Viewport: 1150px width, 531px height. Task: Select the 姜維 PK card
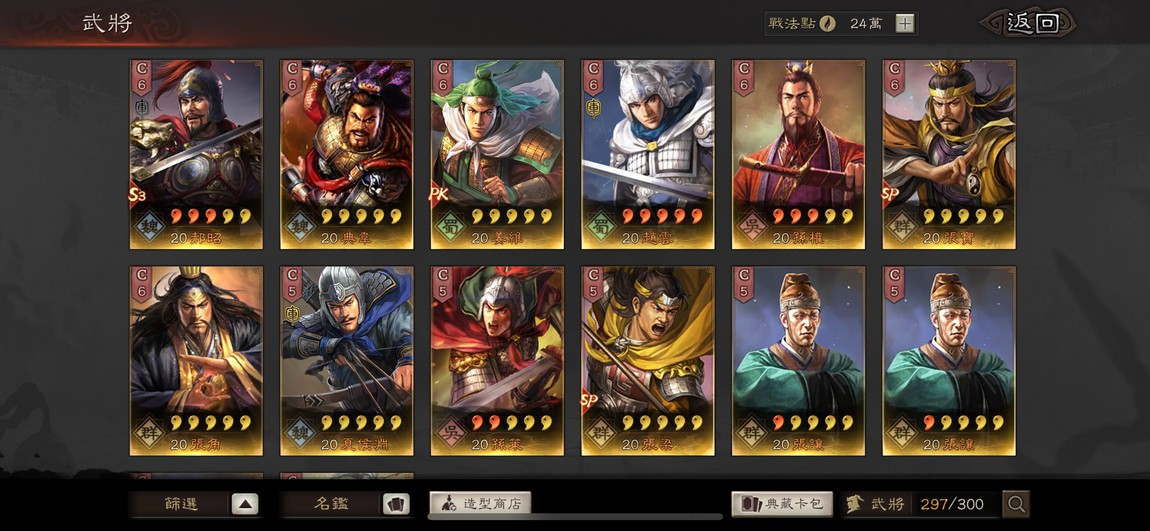497,154
